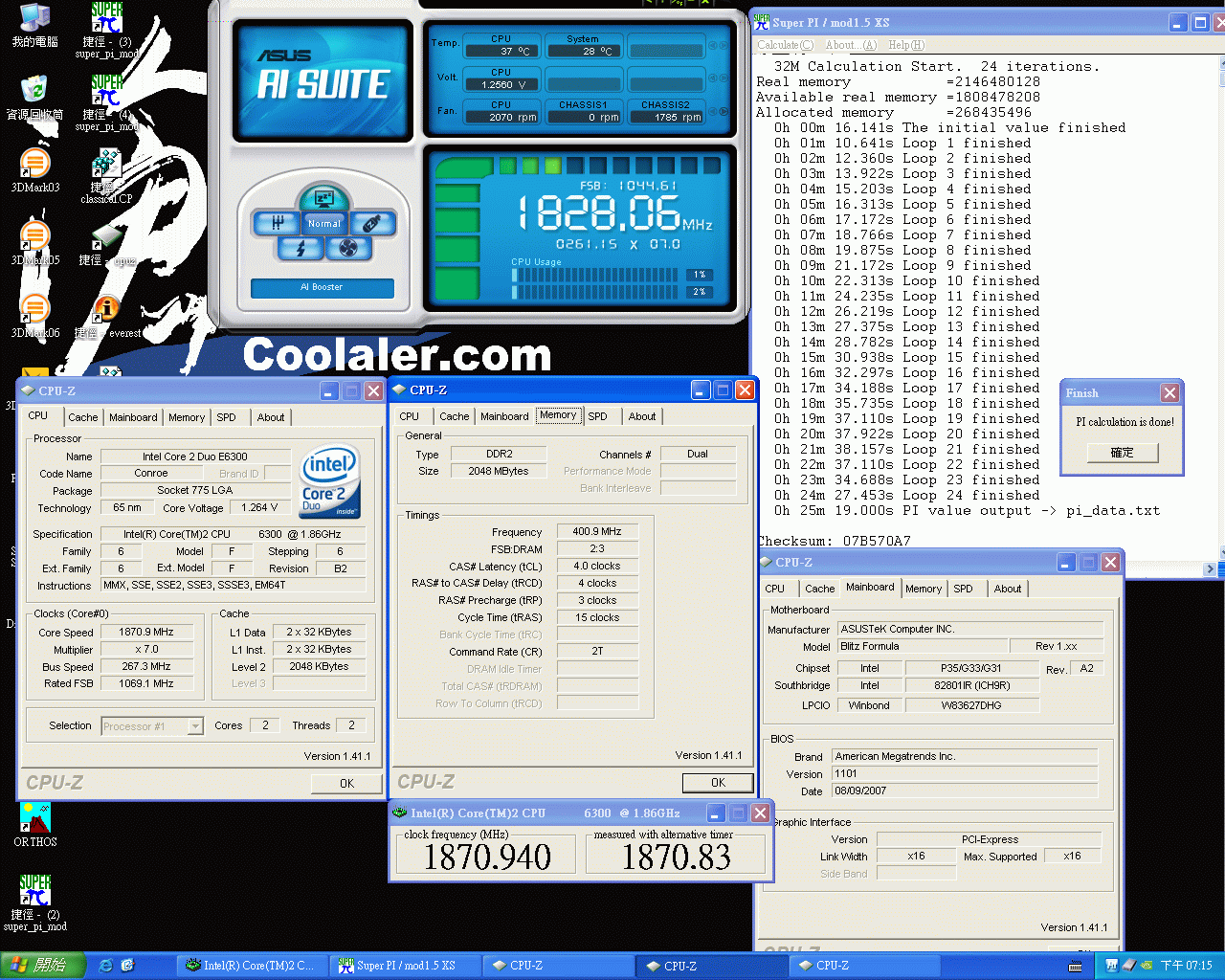Click the AI N.O.S. nitro bottle icon
The image size is (1225, 980).
tap(372, 223)
